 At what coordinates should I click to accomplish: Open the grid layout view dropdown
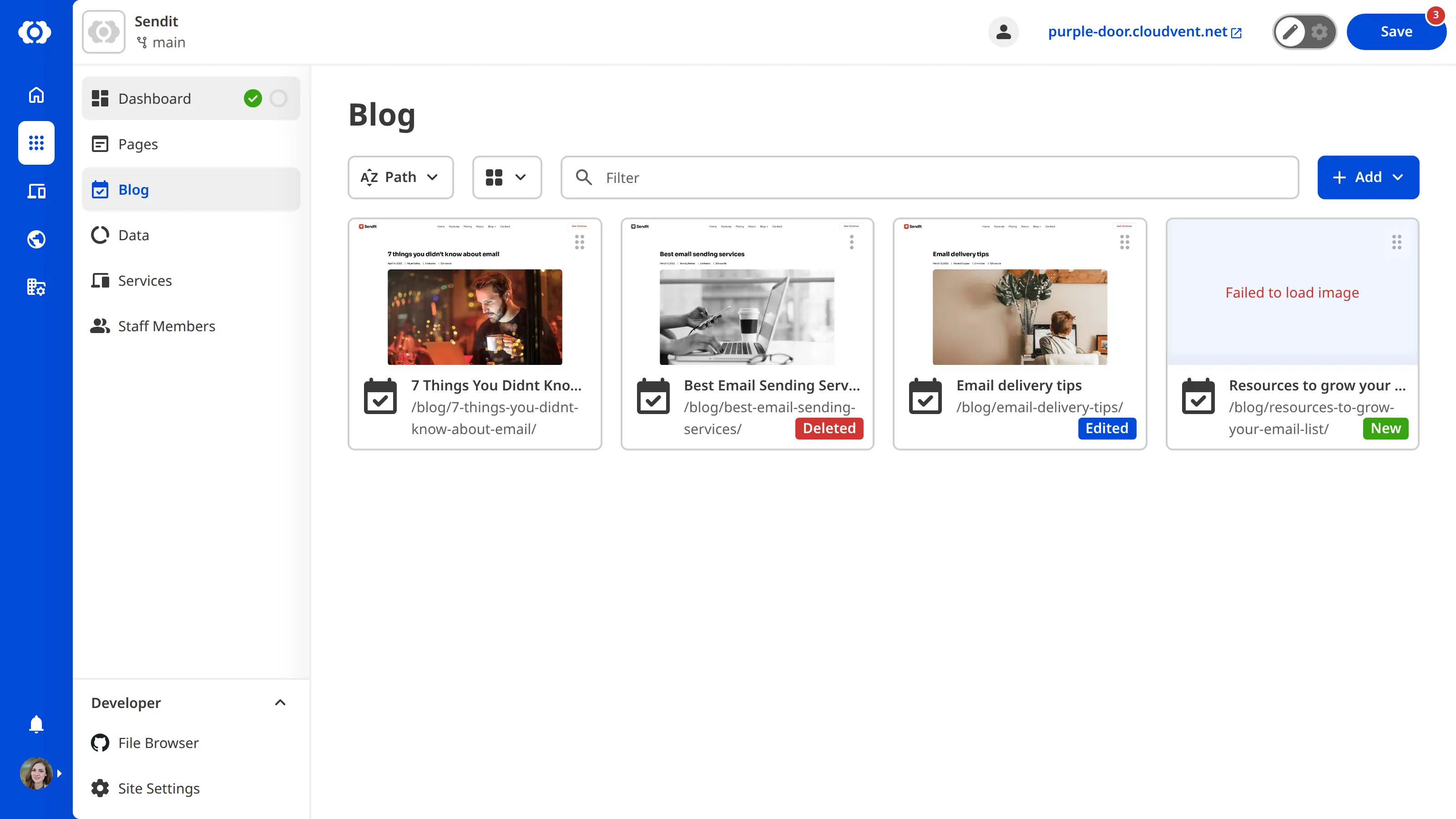click(x=506, y=177)
